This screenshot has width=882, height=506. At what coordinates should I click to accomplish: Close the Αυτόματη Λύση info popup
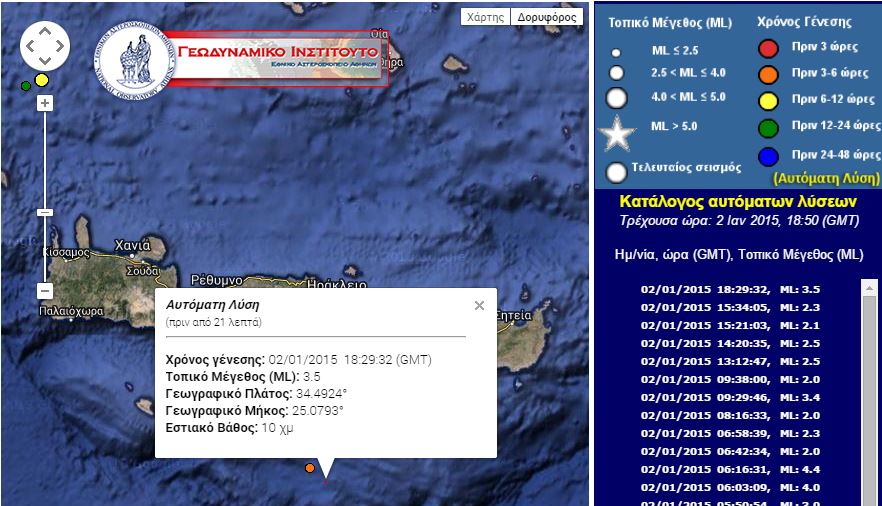tap(479, 306)
